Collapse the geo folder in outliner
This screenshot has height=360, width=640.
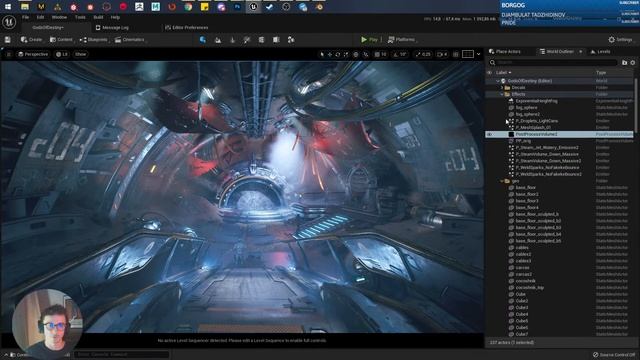502,181
